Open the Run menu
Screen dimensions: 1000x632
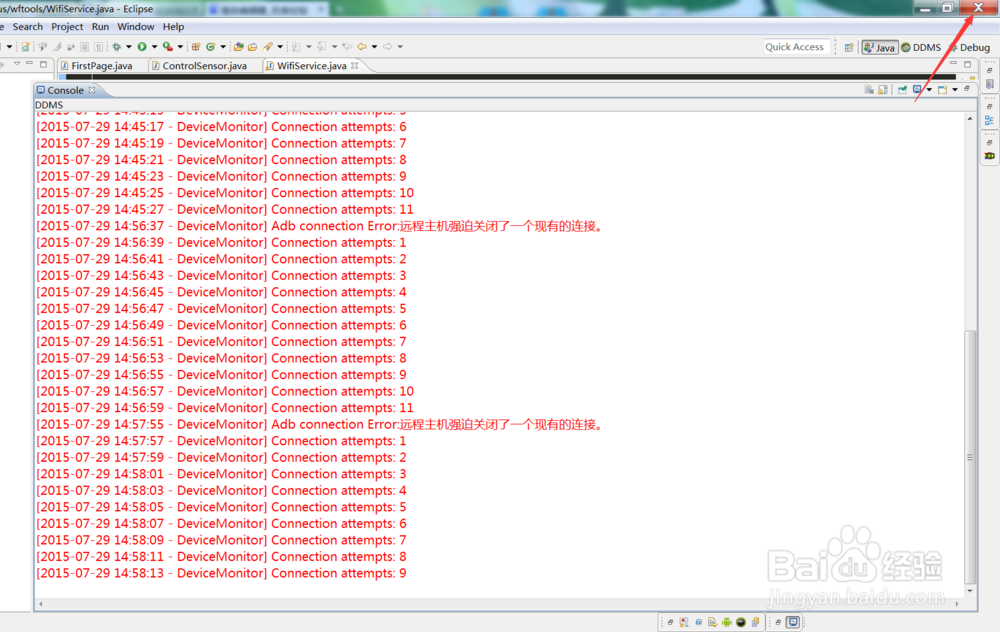click(x=100, y=26)
